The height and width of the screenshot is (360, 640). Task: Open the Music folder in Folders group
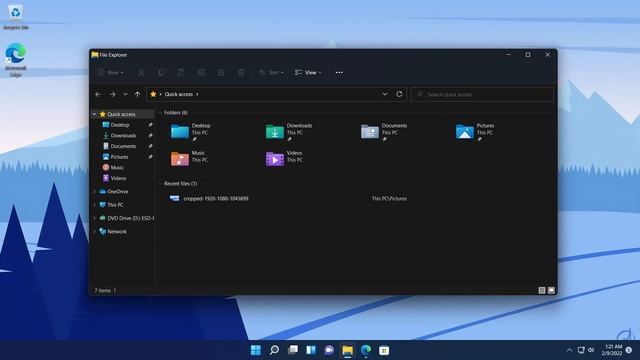coord(189,158)
